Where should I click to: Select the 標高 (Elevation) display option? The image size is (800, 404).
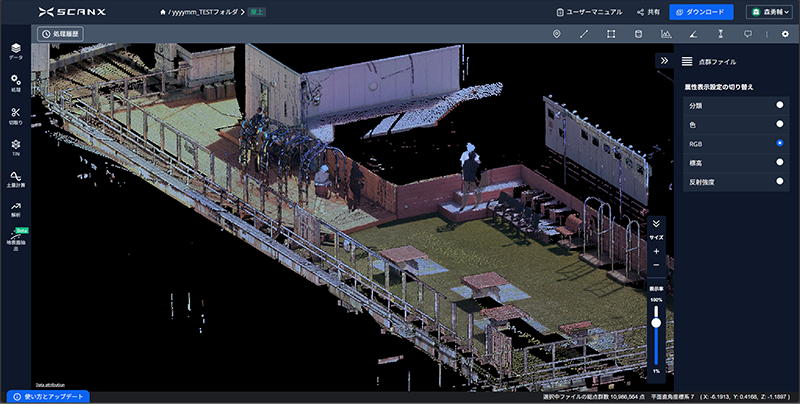[779, 162]
